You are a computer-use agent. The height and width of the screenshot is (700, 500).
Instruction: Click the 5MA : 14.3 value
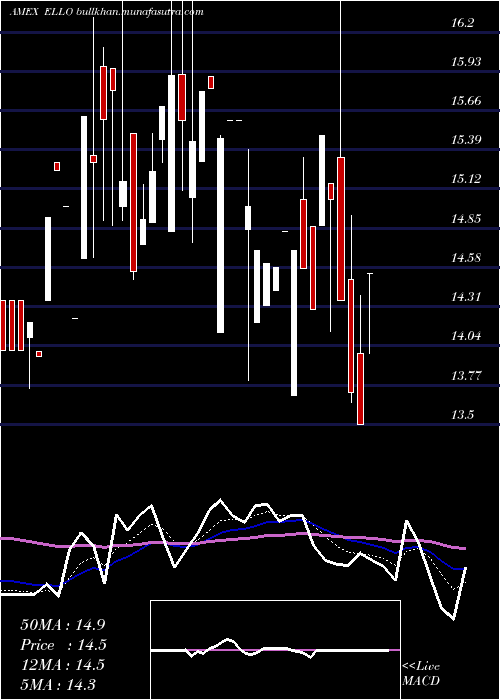tap(58, 684)
